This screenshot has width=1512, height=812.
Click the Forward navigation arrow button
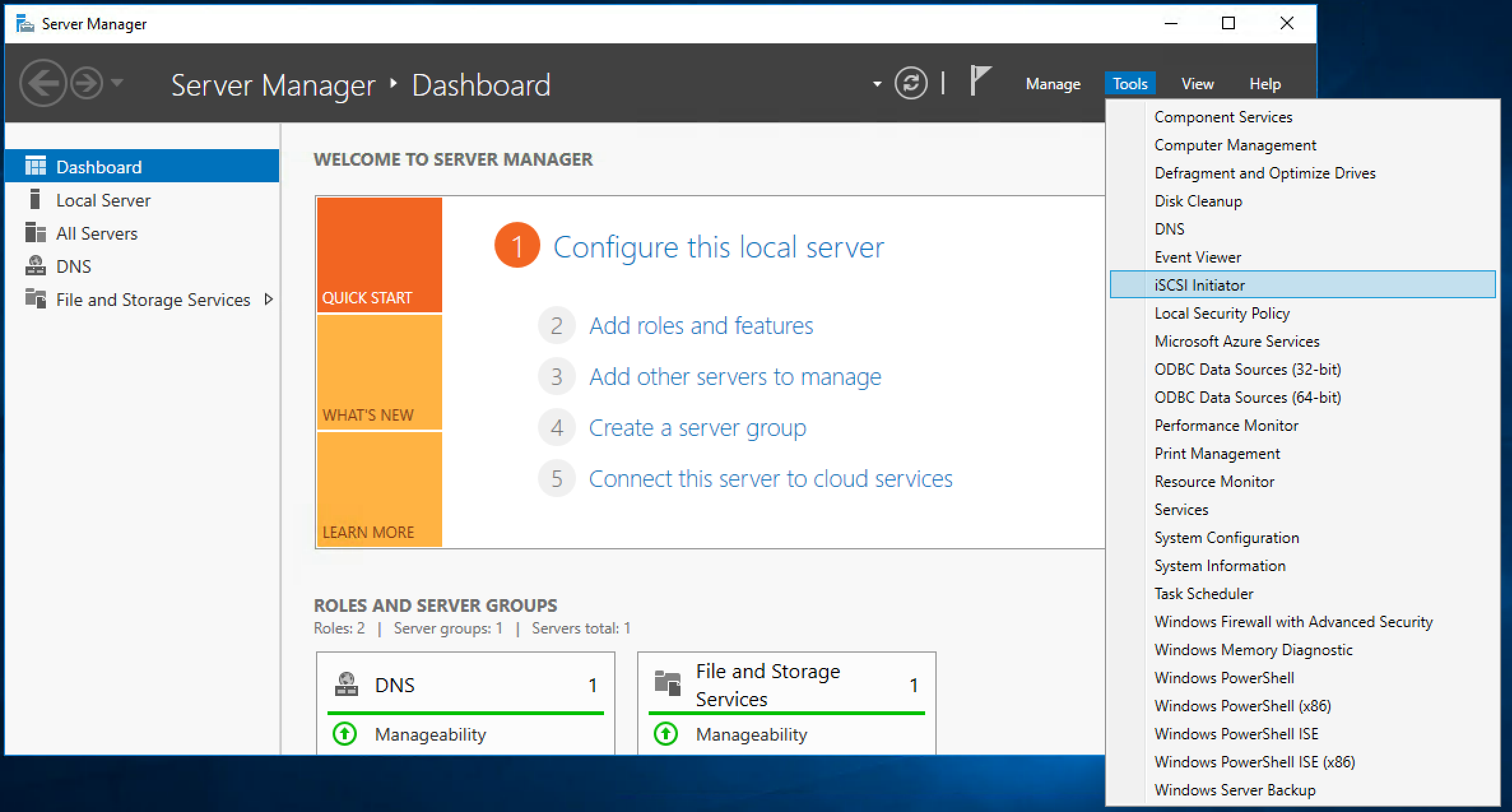tap(86, 83)
